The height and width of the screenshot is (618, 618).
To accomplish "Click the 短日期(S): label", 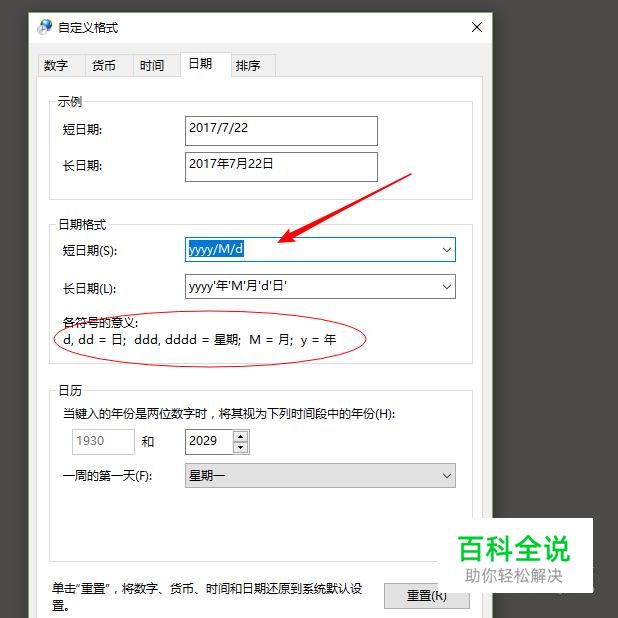I will click(90, 250).
